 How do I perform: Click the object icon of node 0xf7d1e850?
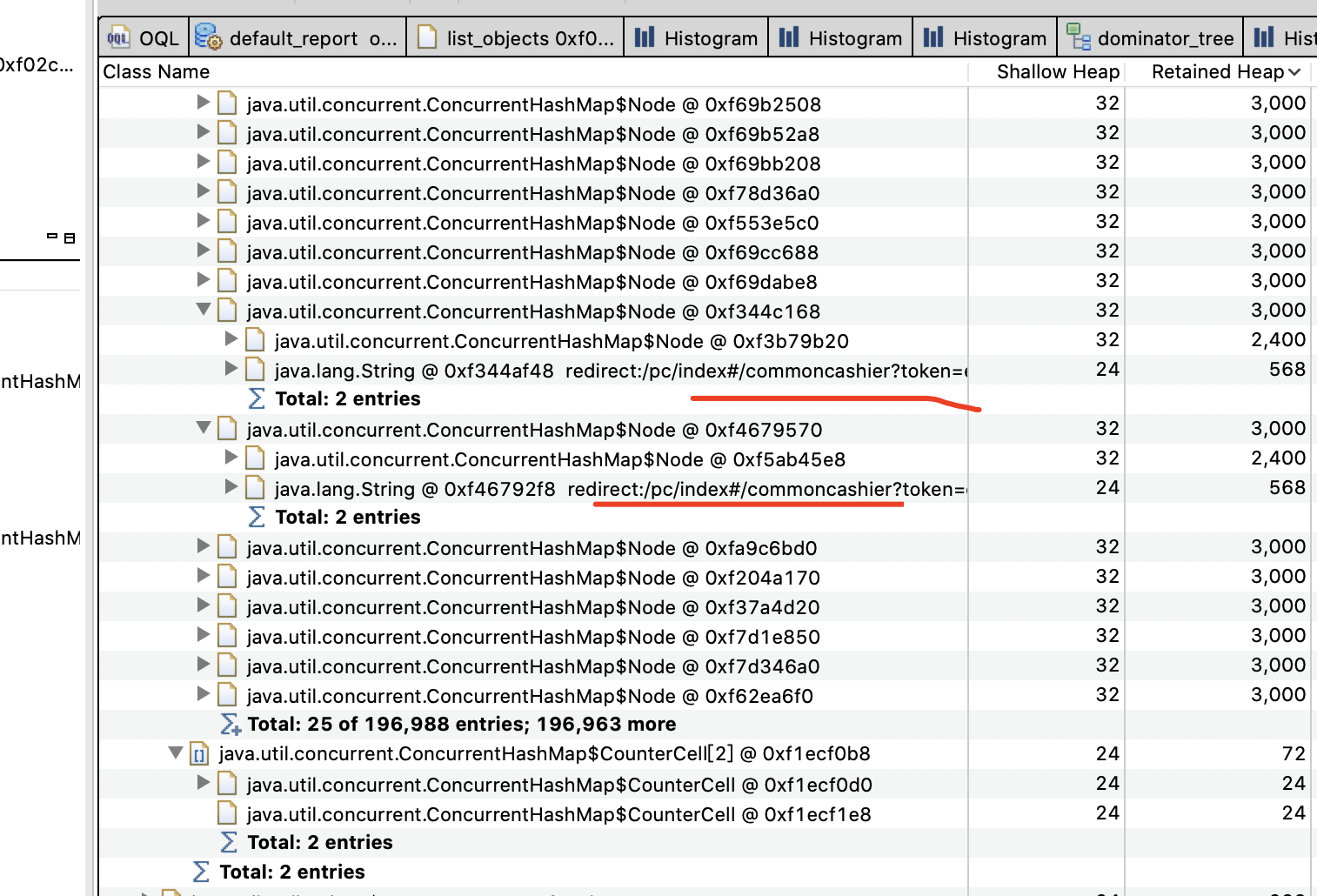(x=227, y=636)
